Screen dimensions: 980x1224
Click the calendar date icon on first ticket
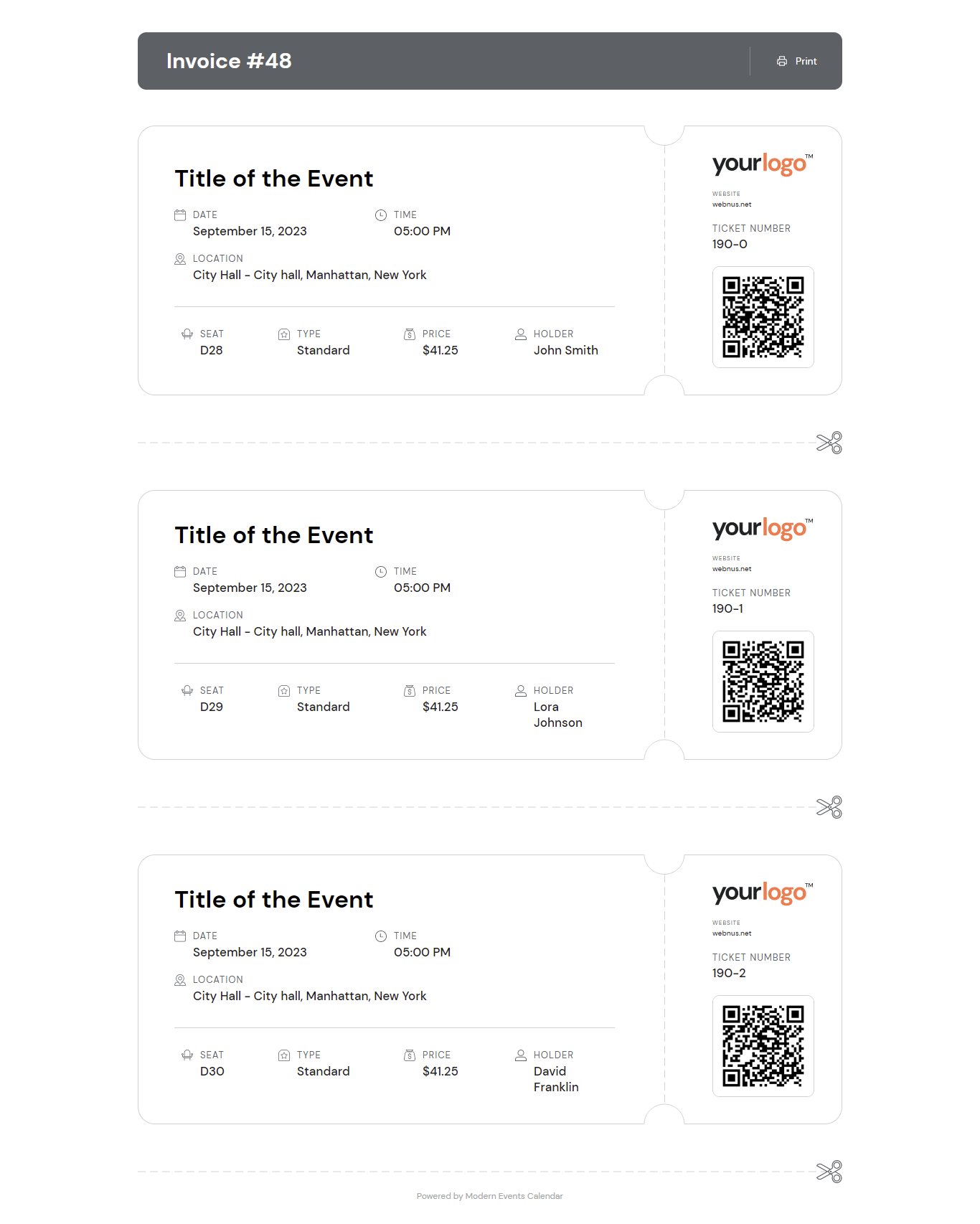[x=180, y=215]
